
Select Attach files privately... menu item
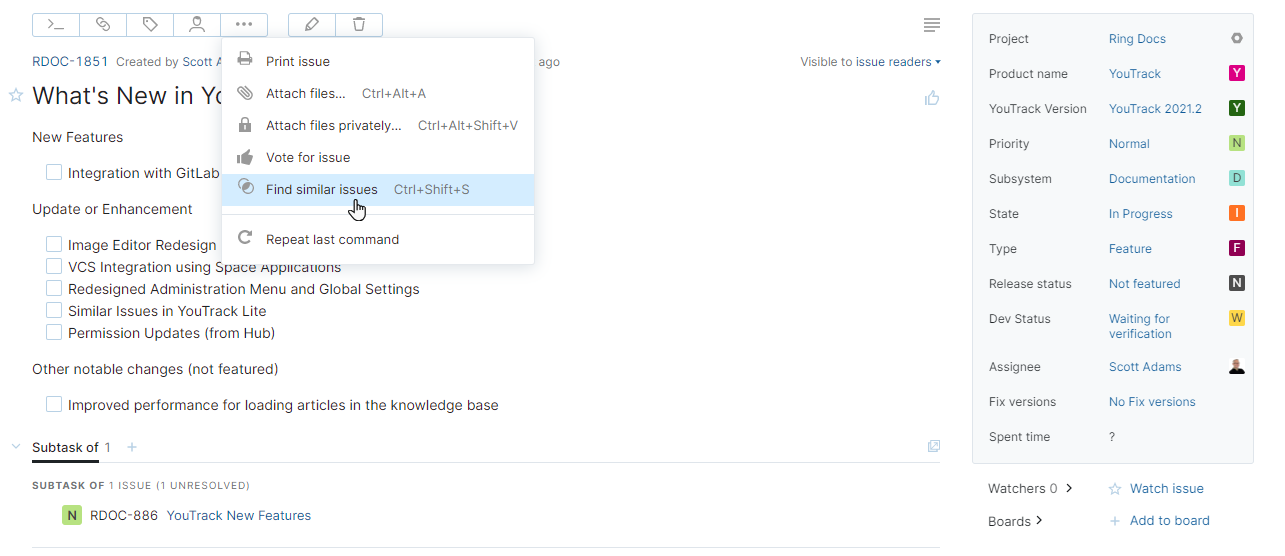tap(378, 125)
